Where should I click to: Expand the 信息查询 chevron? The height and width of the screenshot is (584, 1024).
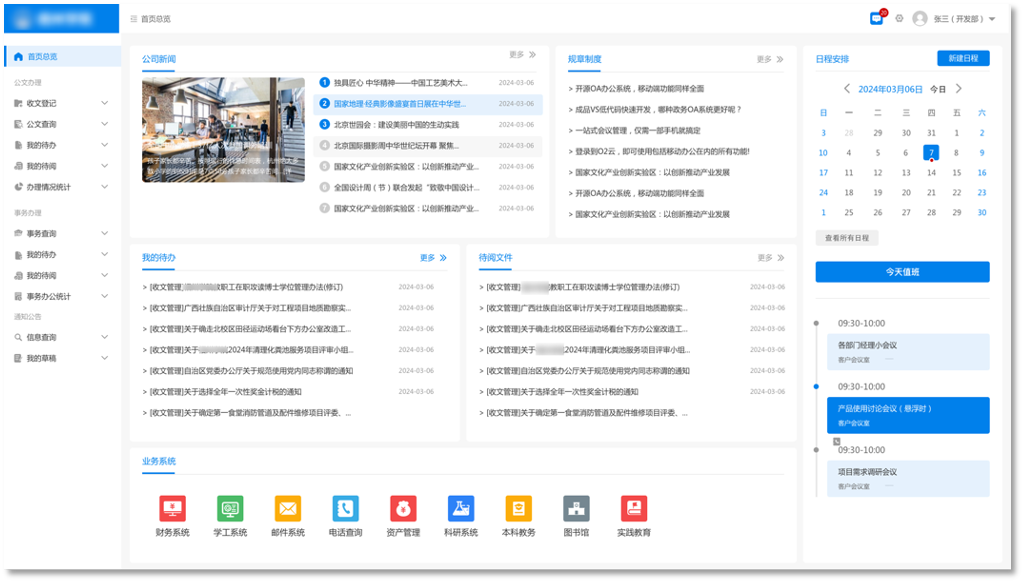(x=104, y=337)
